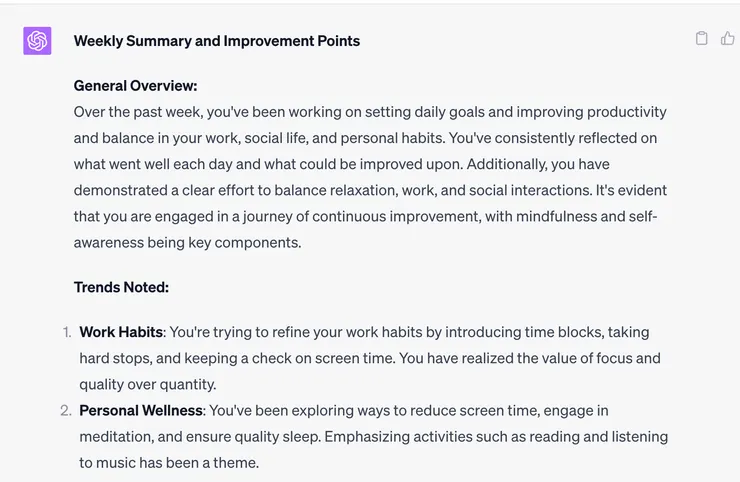Click the 'Trends Noted:' heading
The height and width of the screenshot is (482, 740).
pyautogui.click(x=121, y=287)
